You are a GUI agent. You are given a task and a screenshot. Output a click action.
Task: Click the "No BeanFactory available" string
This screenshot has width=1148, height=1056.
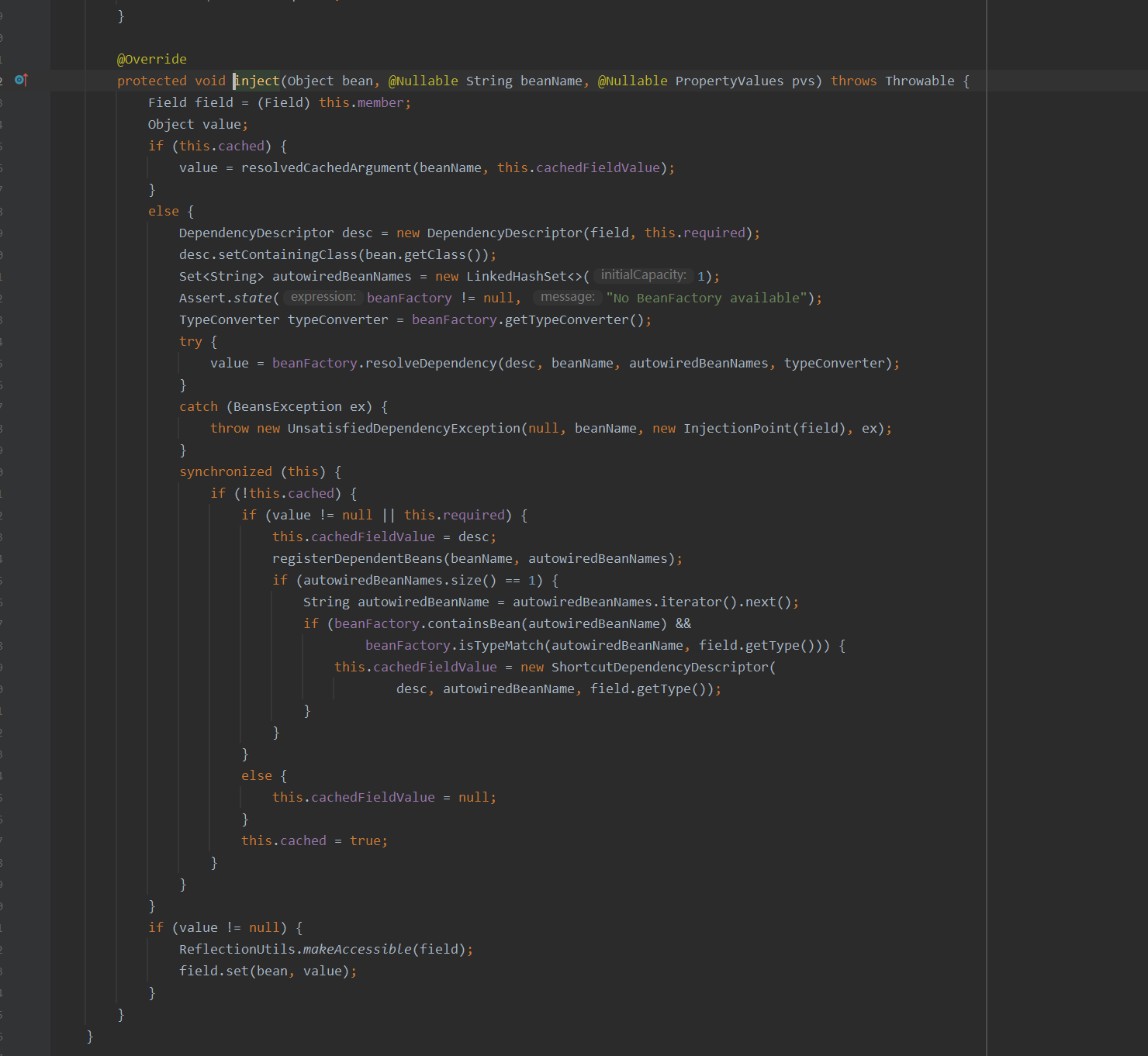pyautogui.click(x=707, y=298)
